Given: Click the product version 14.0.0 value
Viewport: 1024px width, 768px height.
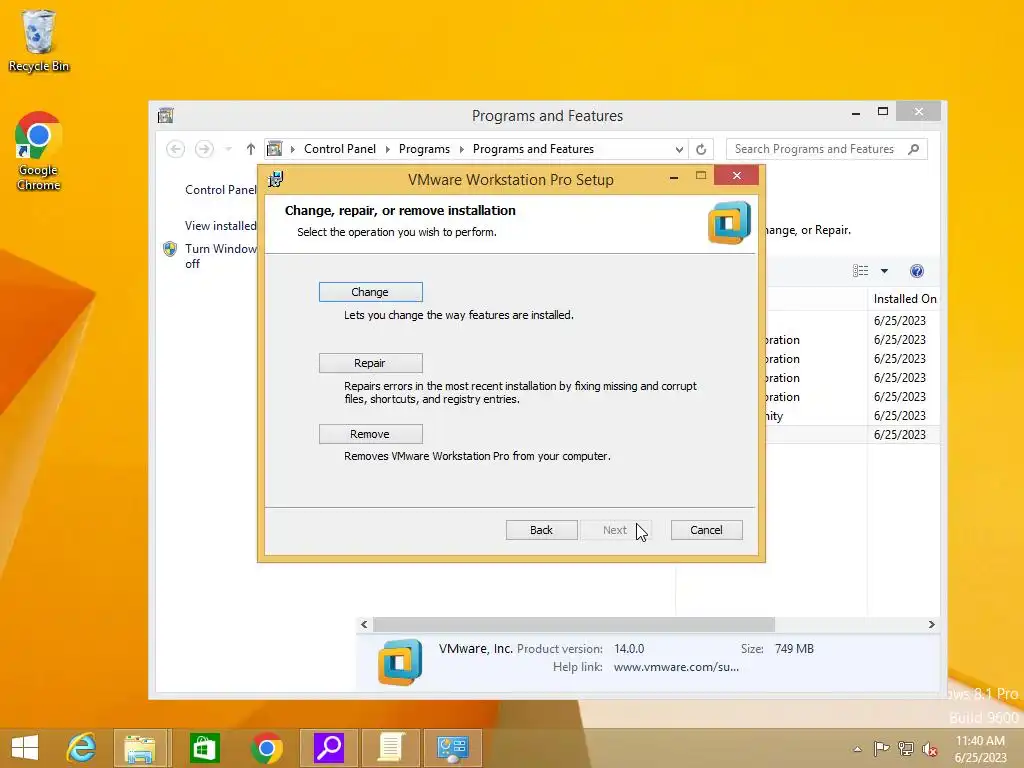Looking at the screenshot, I should pyautogui.click(x=629, y=648).
